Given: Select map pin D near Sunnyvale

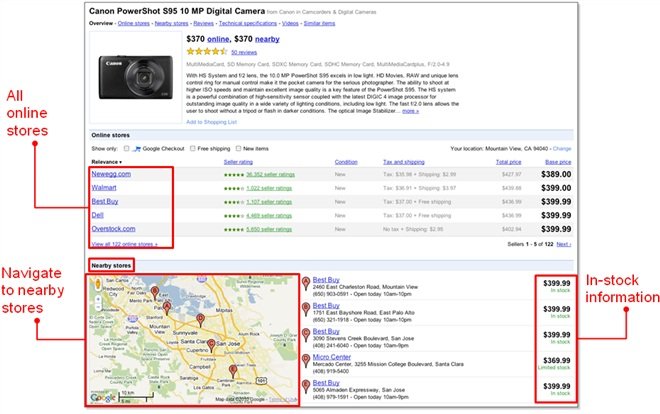Looking at the screenshot, I should point(201,320).
